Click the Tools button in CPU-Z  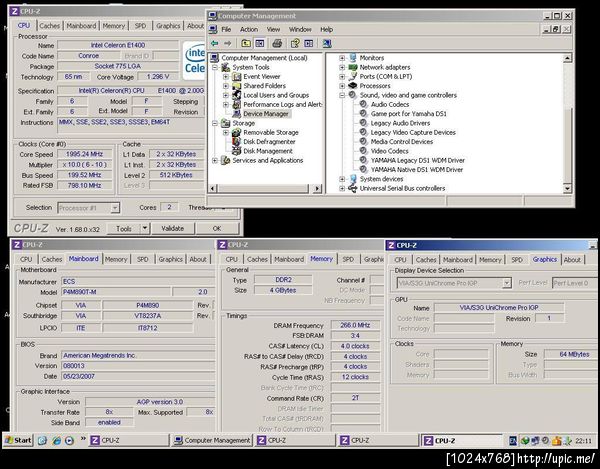click(x=124, y=228)
